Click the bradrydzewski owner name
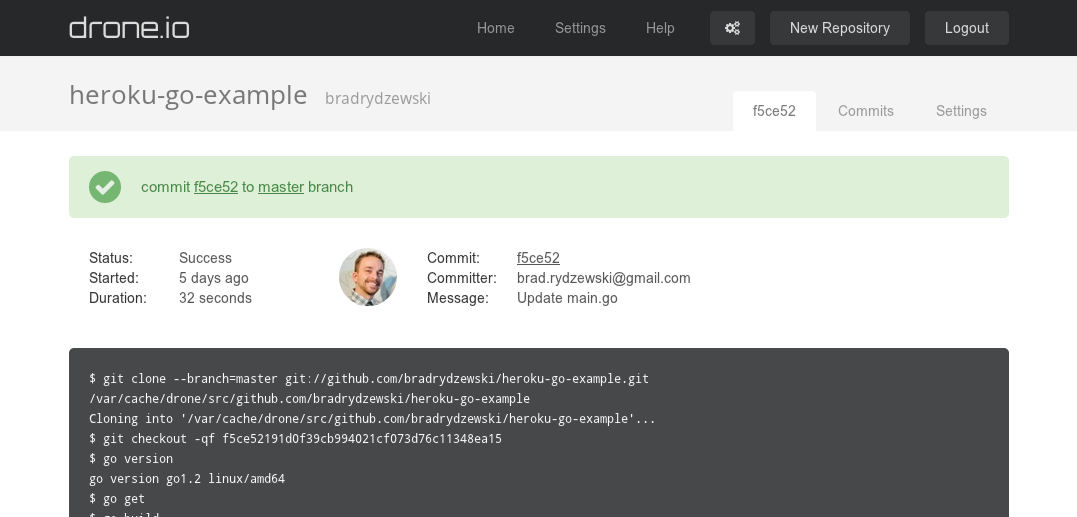This screenshot has height=517, width=1077. coord(378,98)
